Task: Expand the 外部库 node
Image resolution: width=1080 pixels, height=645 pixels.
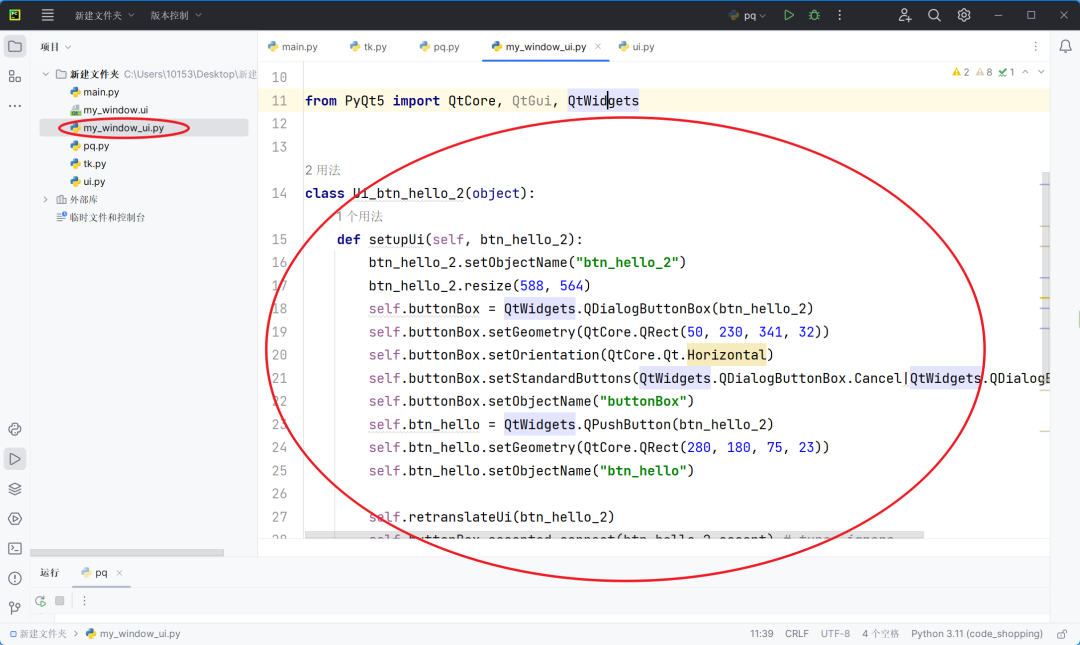Action: click(x=45, y=199)
